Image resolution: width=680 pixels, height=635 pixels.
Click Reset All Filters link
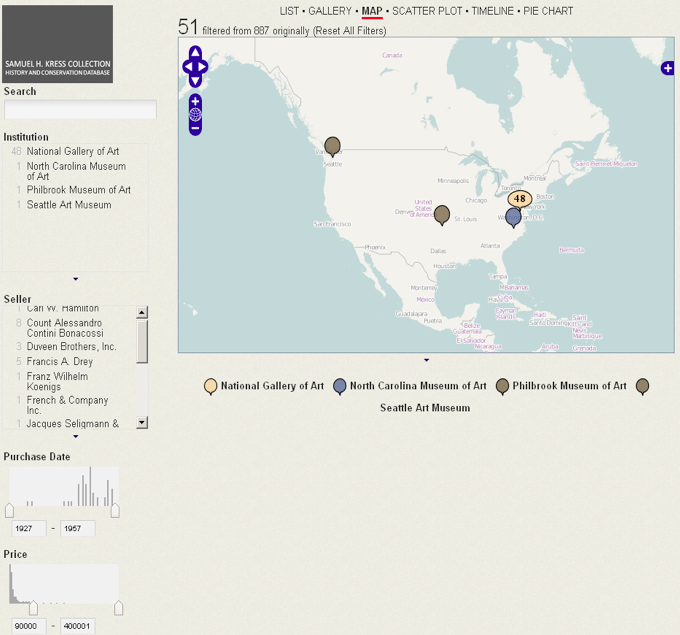[x=350, y=31]
